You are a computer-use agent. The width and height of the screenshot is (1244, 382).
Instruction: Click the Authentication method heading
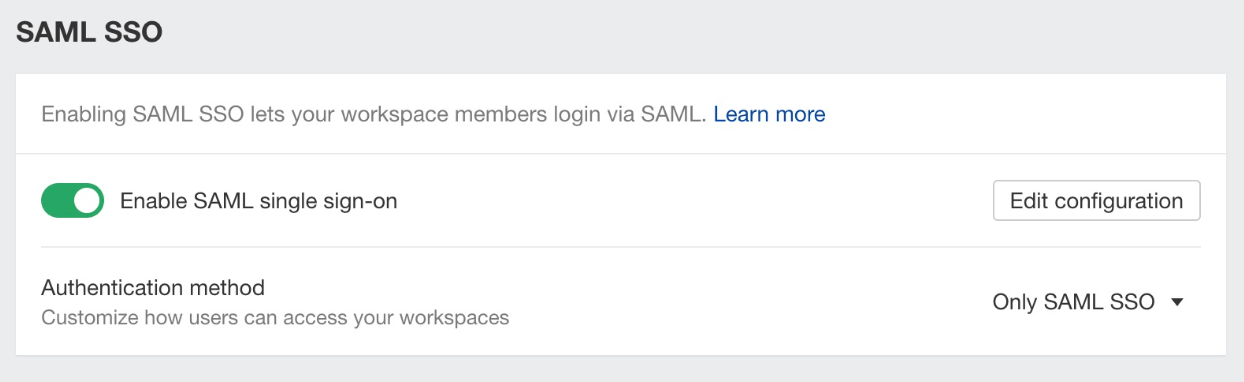153,288
